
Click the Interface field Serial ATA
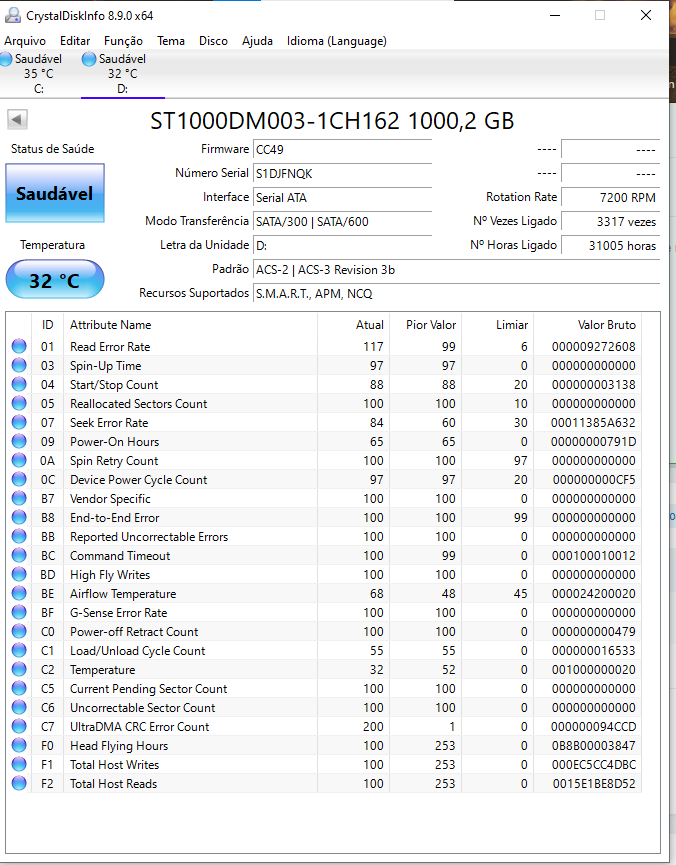(342, 197)
